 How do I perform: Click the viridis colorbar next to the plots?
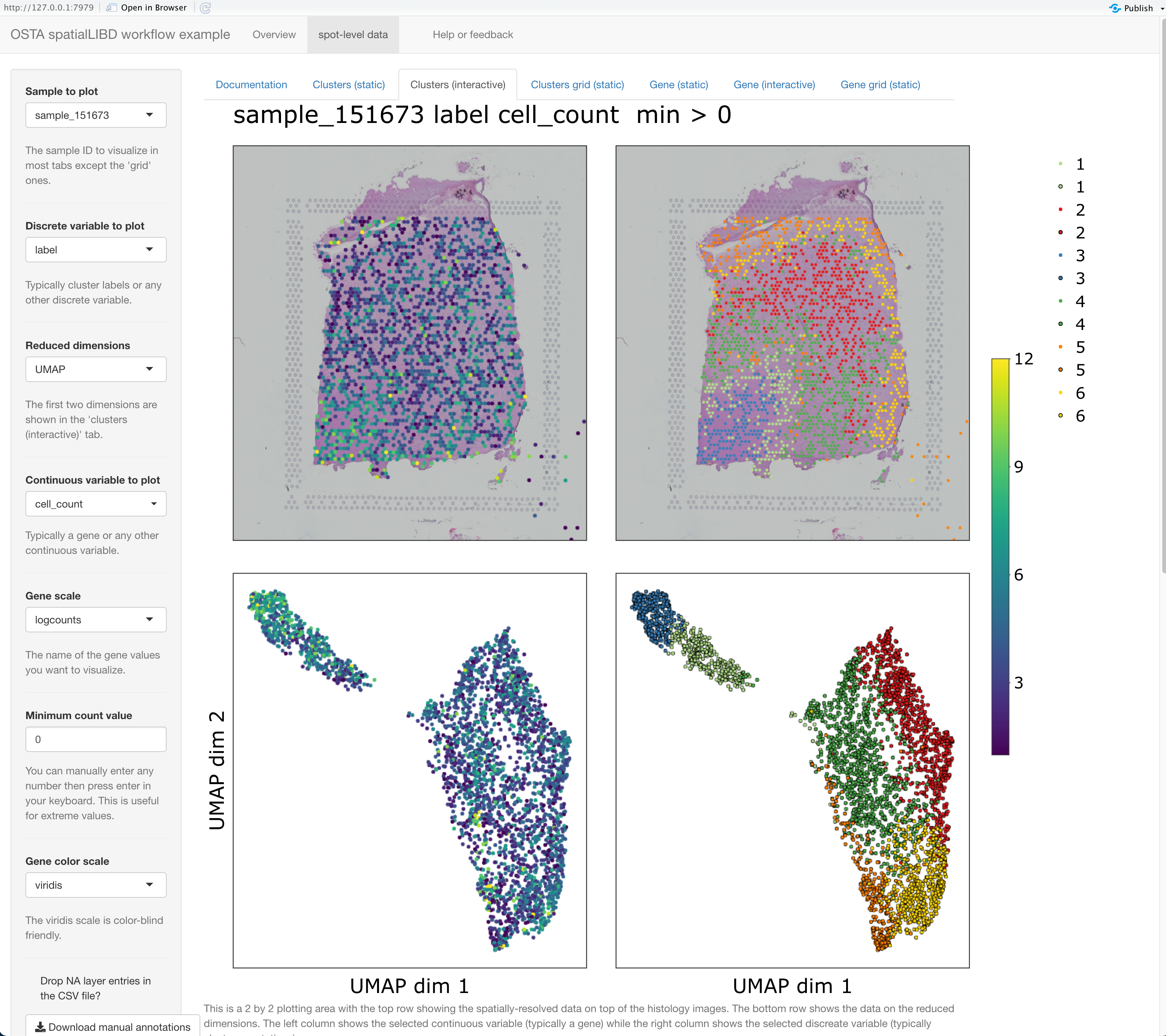tap(1000, 556)
